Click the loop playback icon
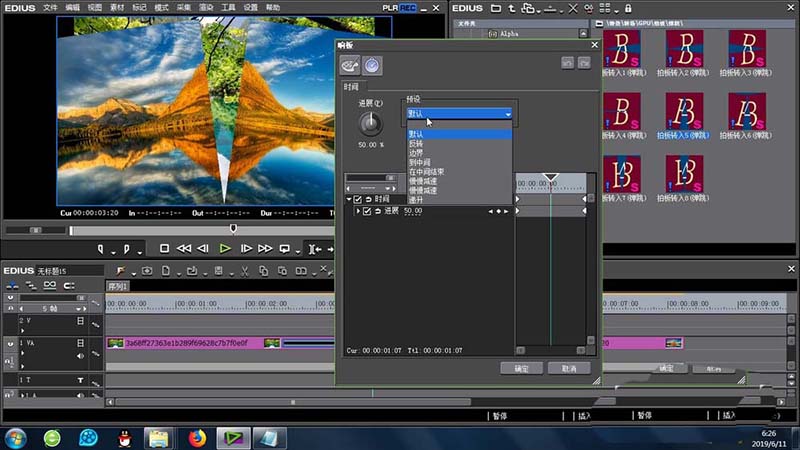This screenshot has width=800, height=450. point(285,248)
